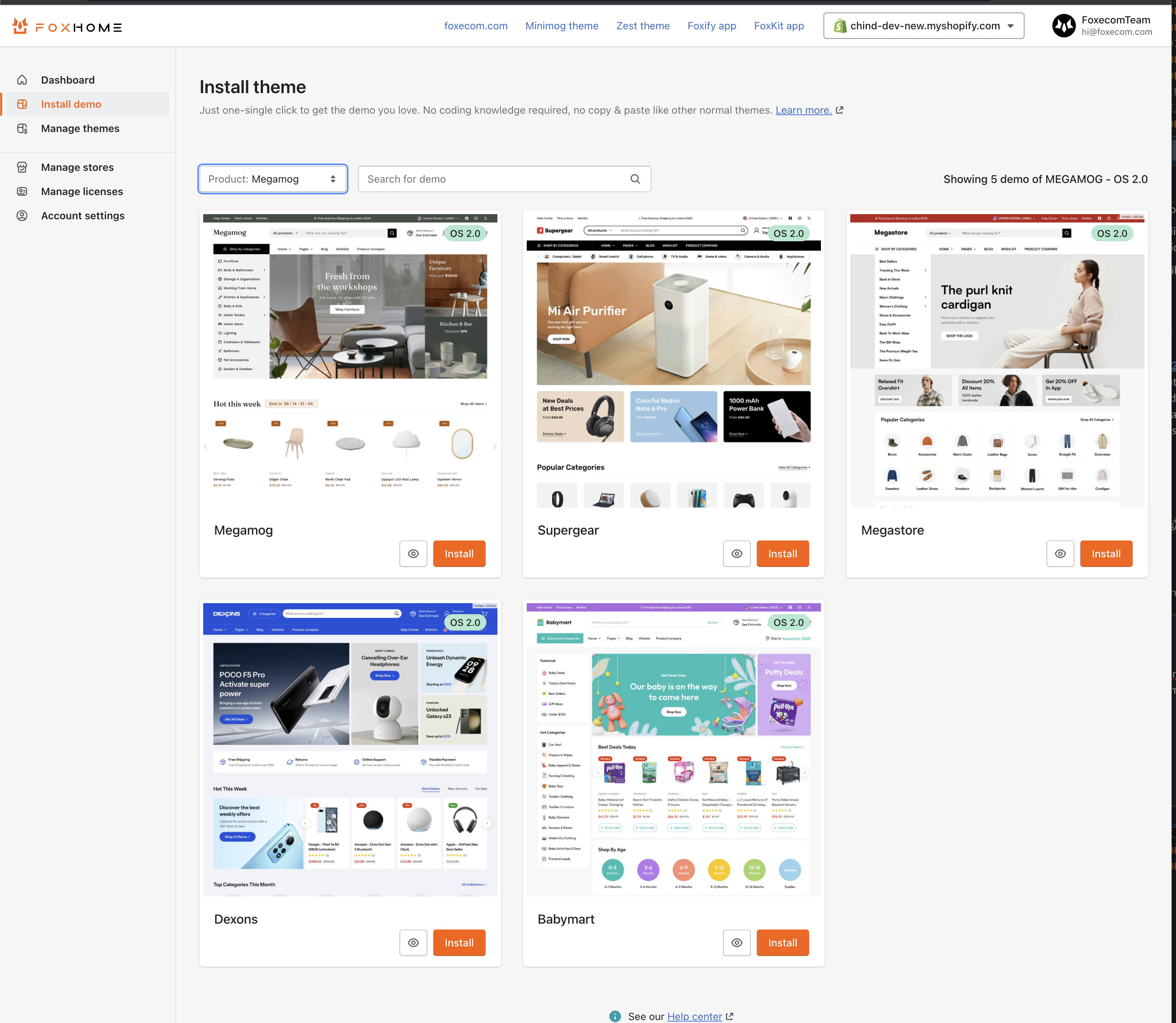Preview the Megamog demo with eye button
The width and height of the screenshot is (1176, 1023).
[x=413, y=554]
